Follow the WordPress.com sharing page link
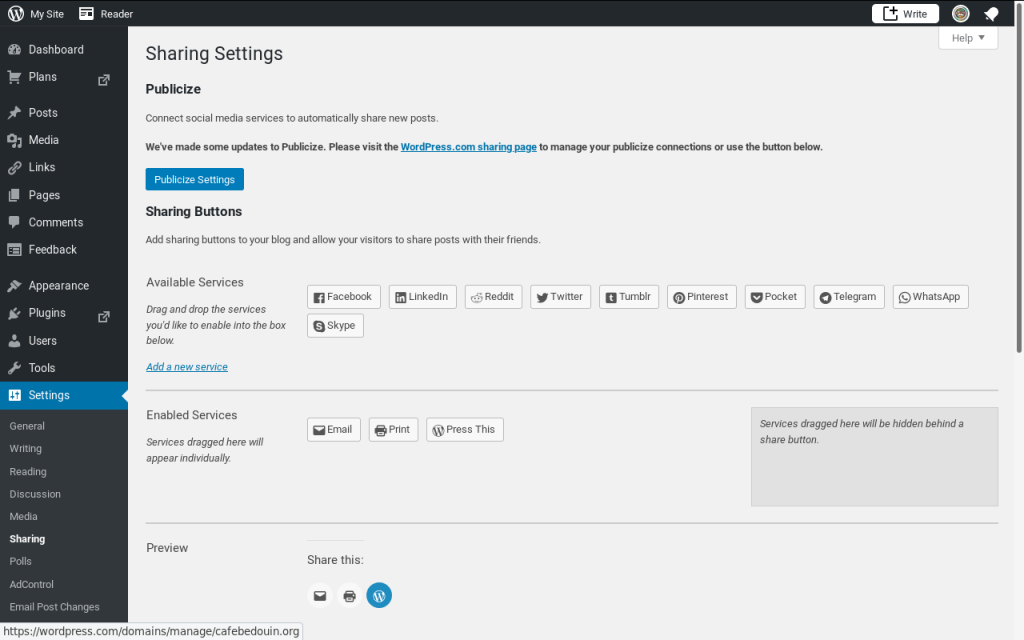 pyautogui.click(x=469, y=147)
